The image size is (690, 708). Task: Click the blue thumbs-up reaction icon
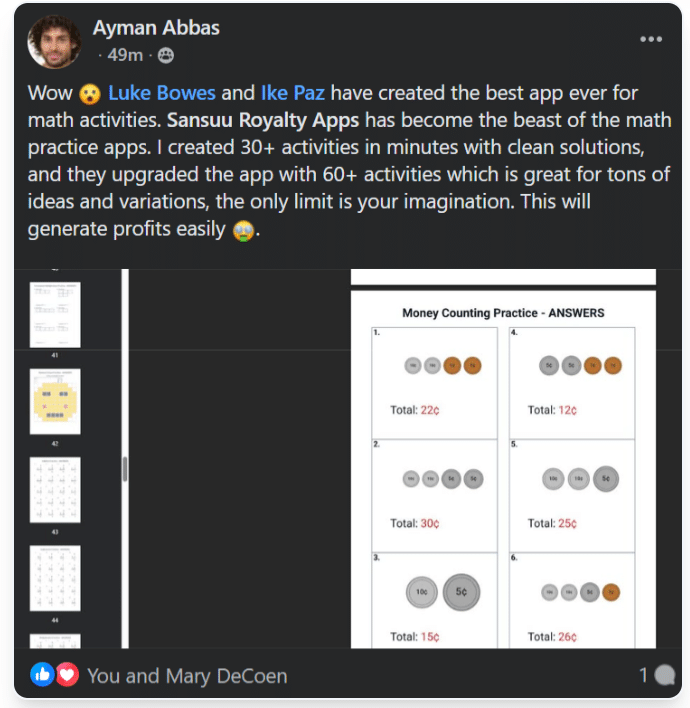coord(42,675)
